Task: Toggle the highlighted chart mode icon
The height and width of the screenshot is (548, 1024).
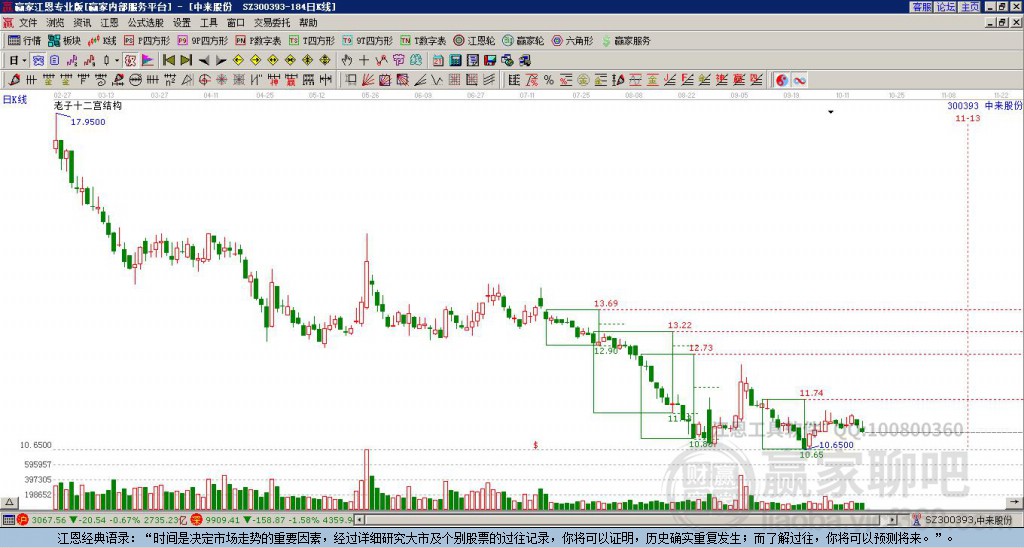Action: pos(39,61)
